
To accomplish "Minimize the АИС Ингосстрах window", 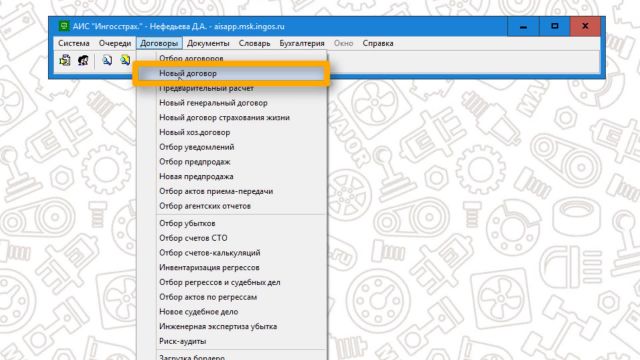I will 523,27.
